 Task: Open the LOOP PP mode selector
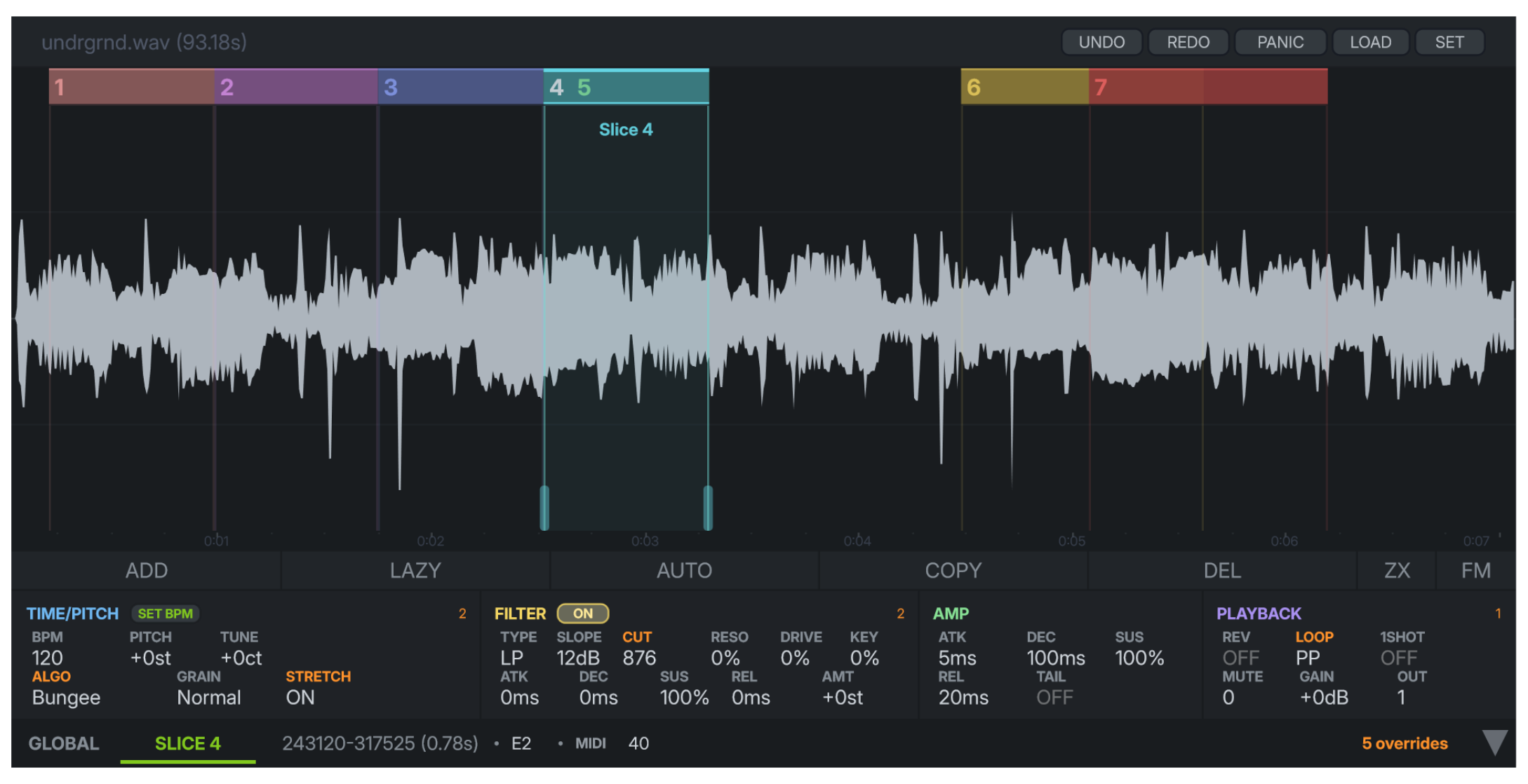point(1308,658)
